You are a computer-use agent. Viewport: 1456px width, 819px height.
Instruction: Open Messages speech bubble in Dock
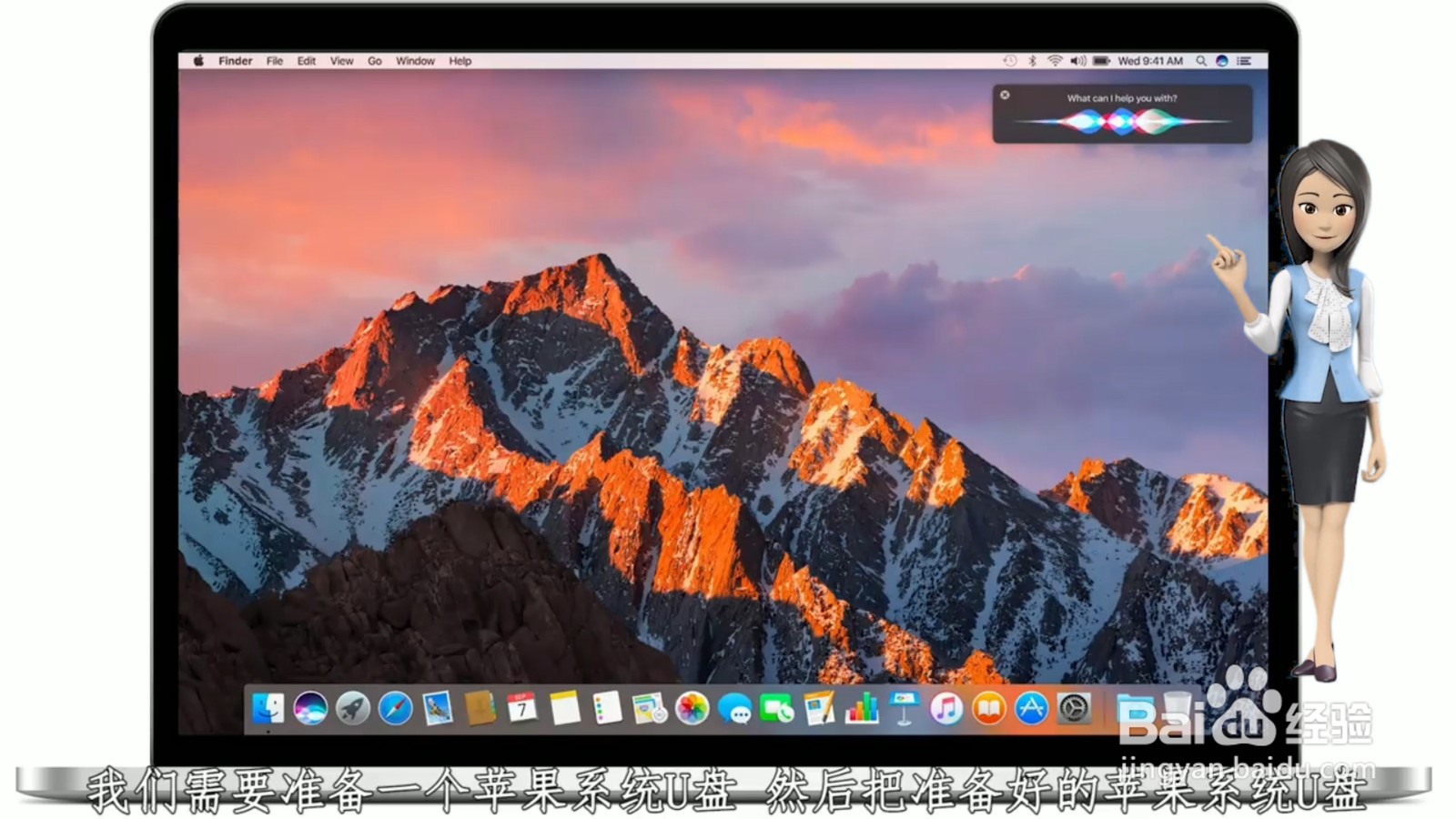pos(734,708)
